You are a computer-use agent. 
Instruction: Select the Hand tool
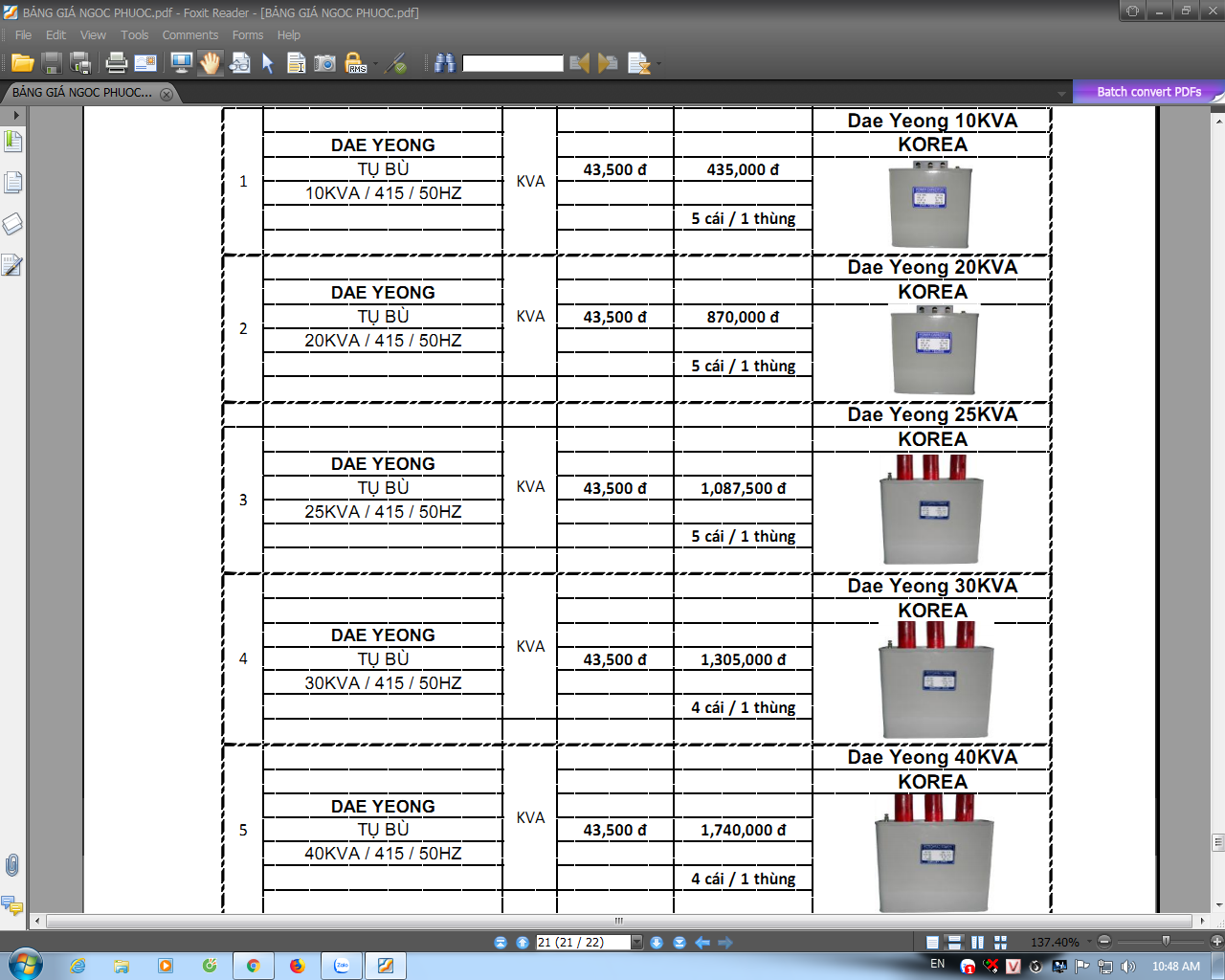tap(211, 63)
